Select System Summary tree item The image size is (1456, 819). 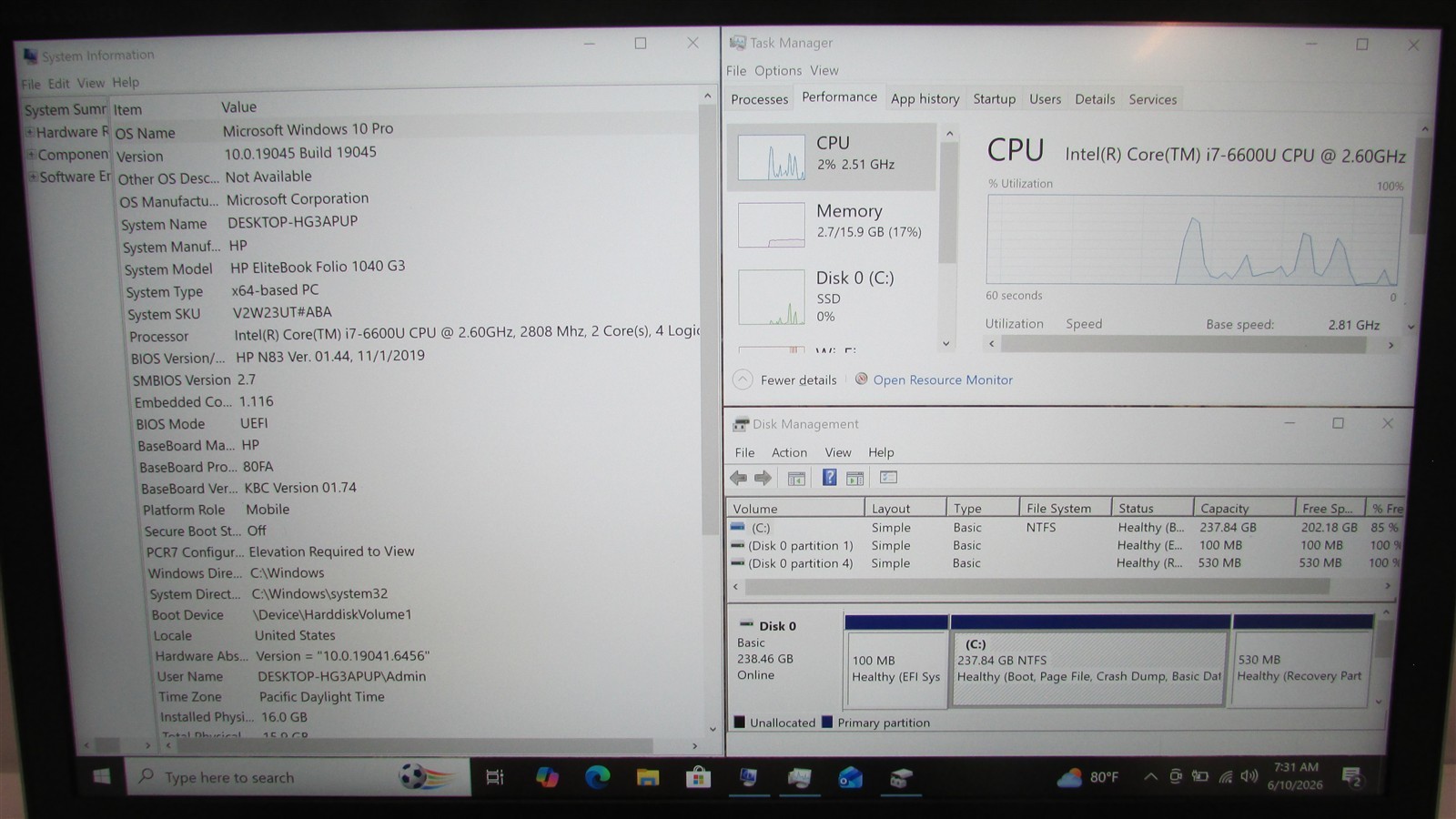[x=65, y=110]
